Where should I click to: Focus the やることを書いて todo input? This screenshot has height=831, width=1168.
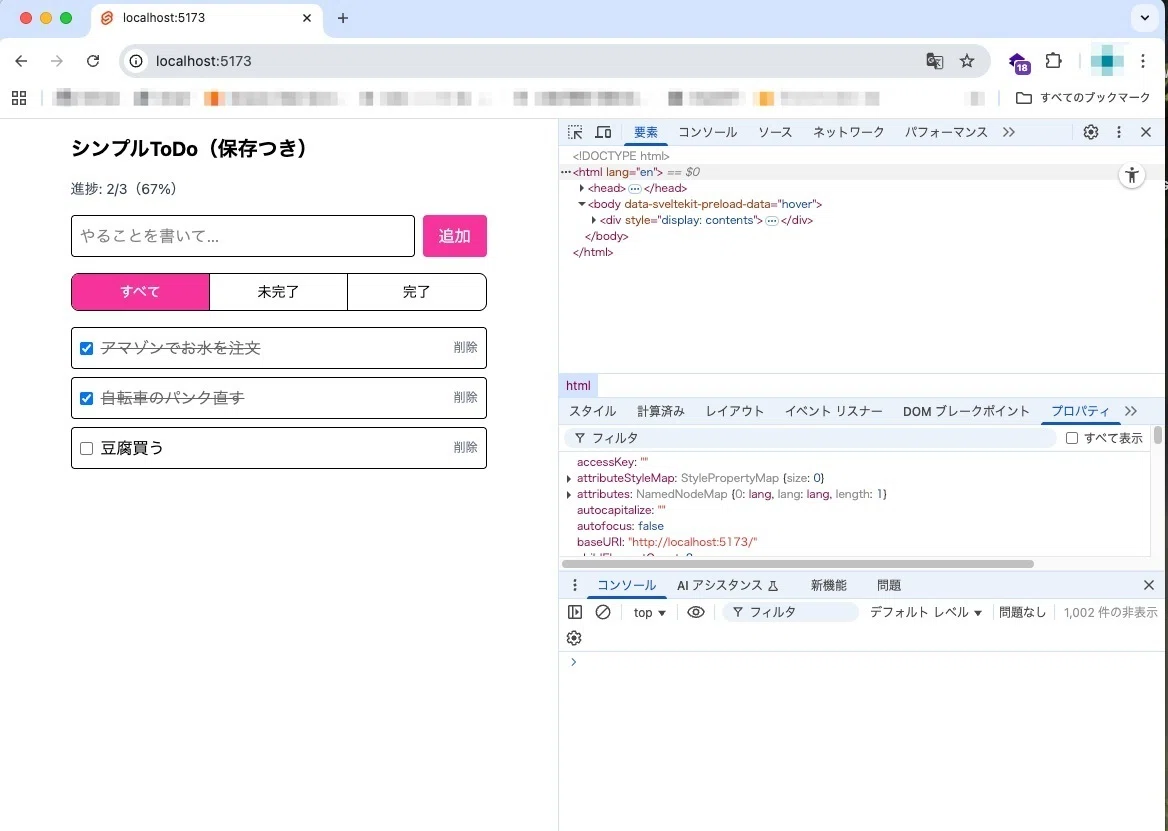243,236
